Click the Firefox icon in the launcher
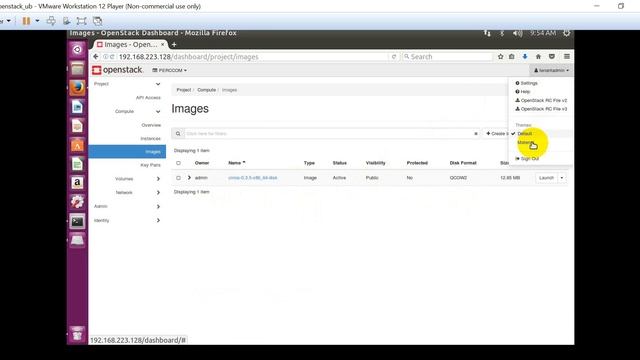Image resolution: width=640 pixels, height=360 pixels. point(77,88)
